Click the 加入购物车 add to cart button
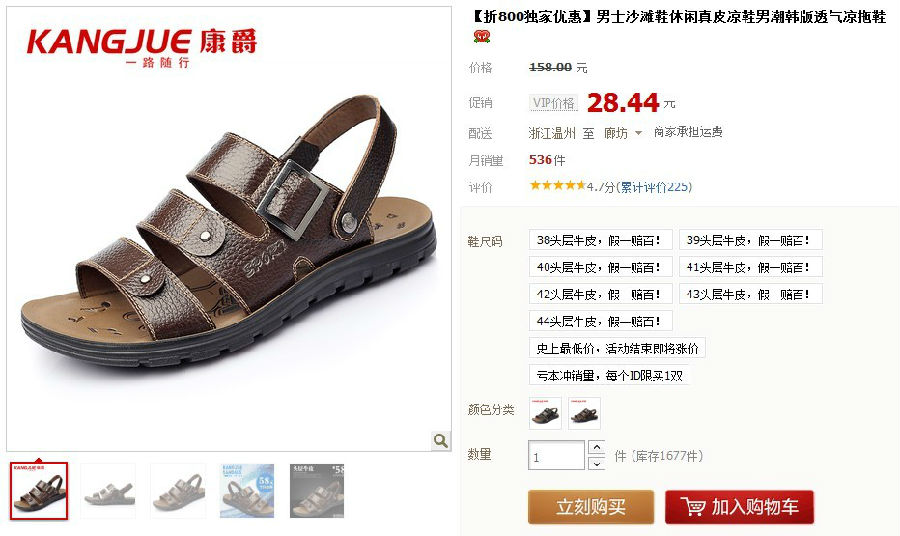The width and height of the screenshot is (900, 536). [739, 507]
